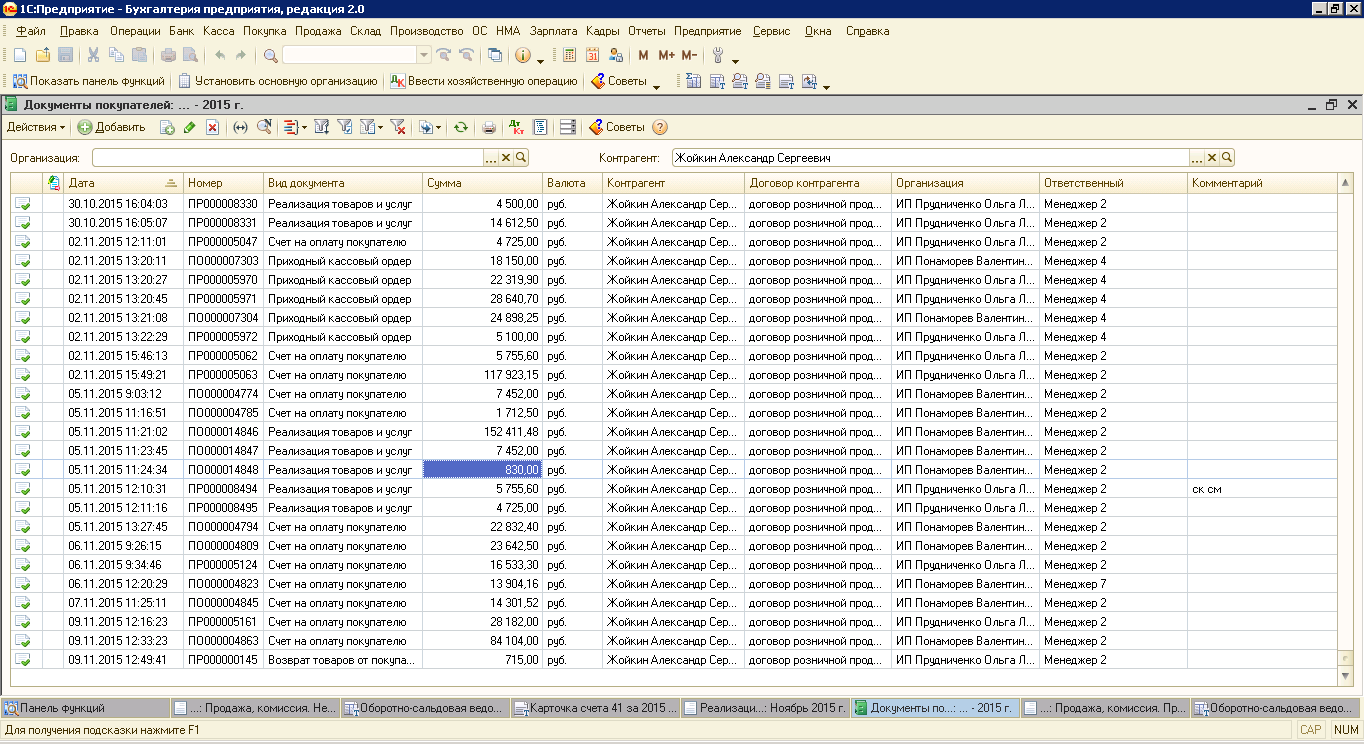Click the New document icon in main toolbar
This screenshot has width=1364, height=744.
(19, 55)
